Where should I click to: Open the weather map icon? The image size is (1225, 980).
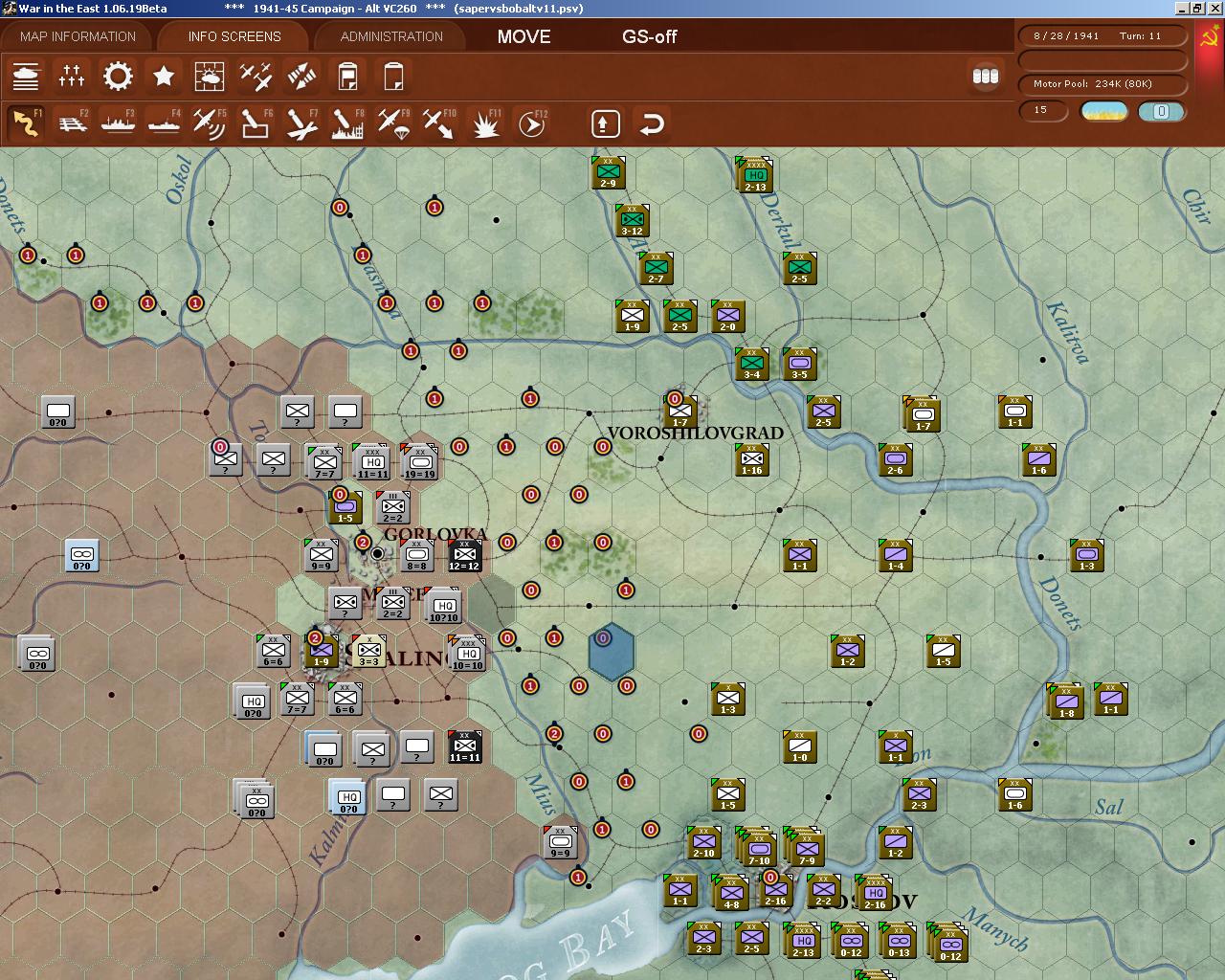click(x=210, y=76)
